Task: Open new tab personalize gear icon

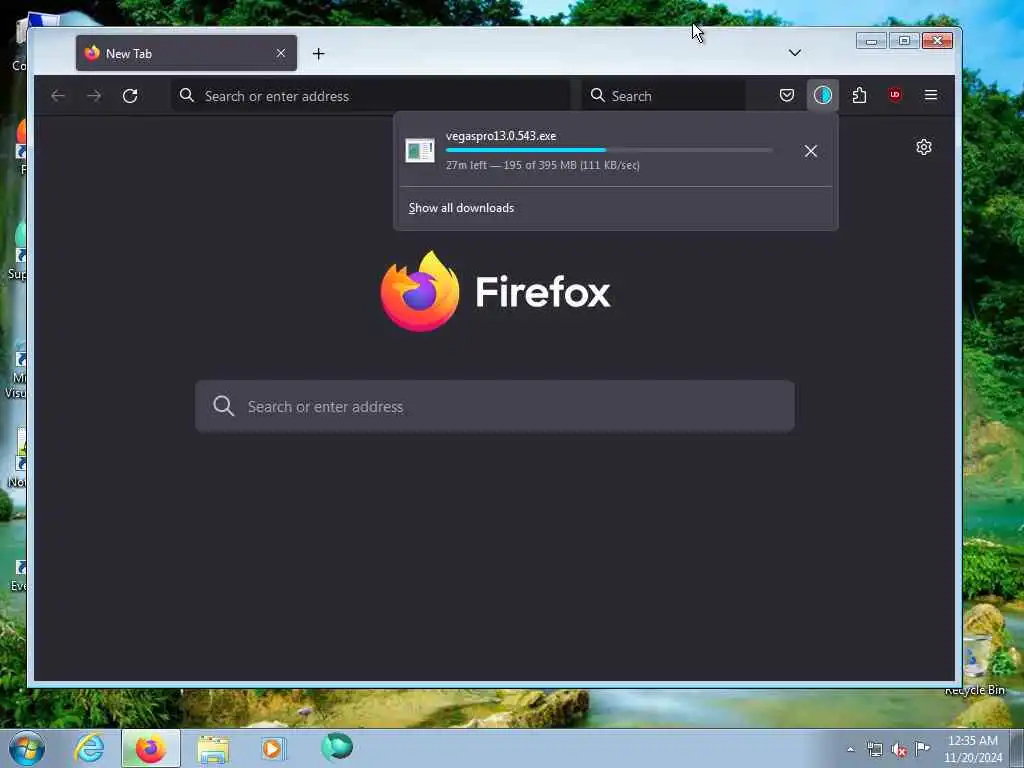Action: pyautogui.click(x=923, y=147)
